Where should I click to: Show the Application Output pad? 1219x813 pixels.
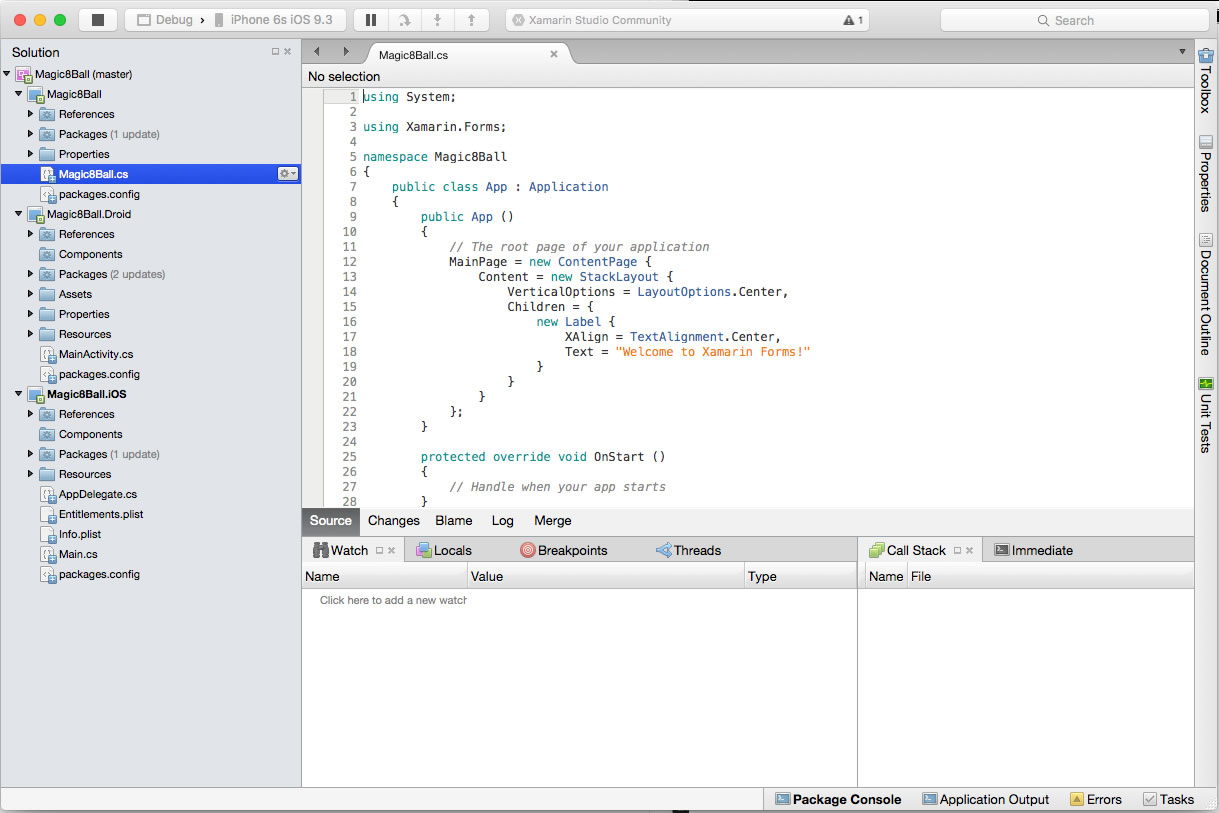click(x=986, y=799)
